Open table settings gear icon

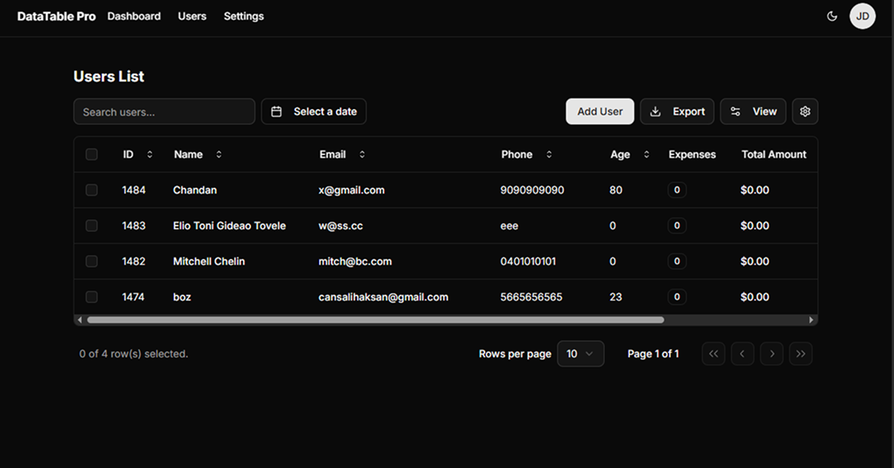(x=805, y=112)
